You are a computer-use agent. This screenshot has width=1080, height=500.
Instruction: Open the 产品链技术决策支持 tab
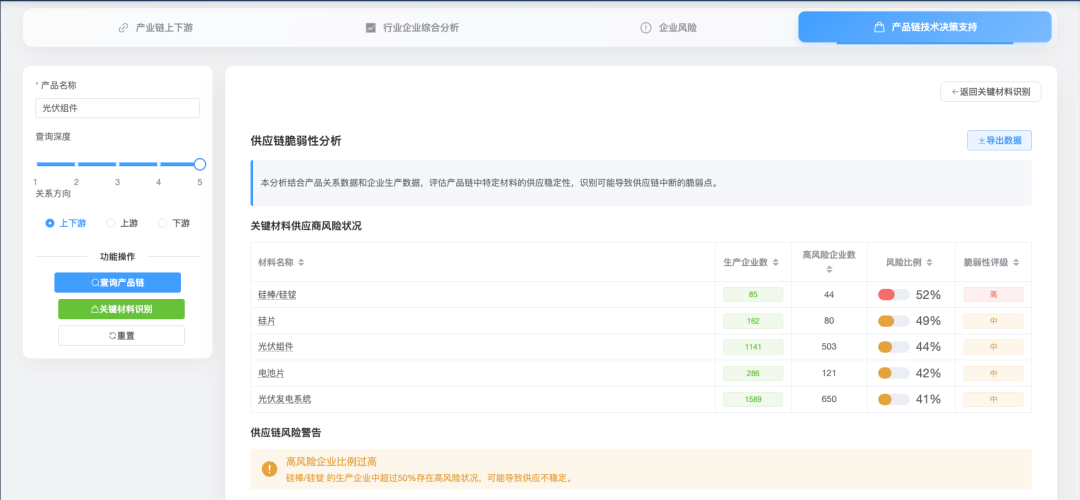(924, 28)
